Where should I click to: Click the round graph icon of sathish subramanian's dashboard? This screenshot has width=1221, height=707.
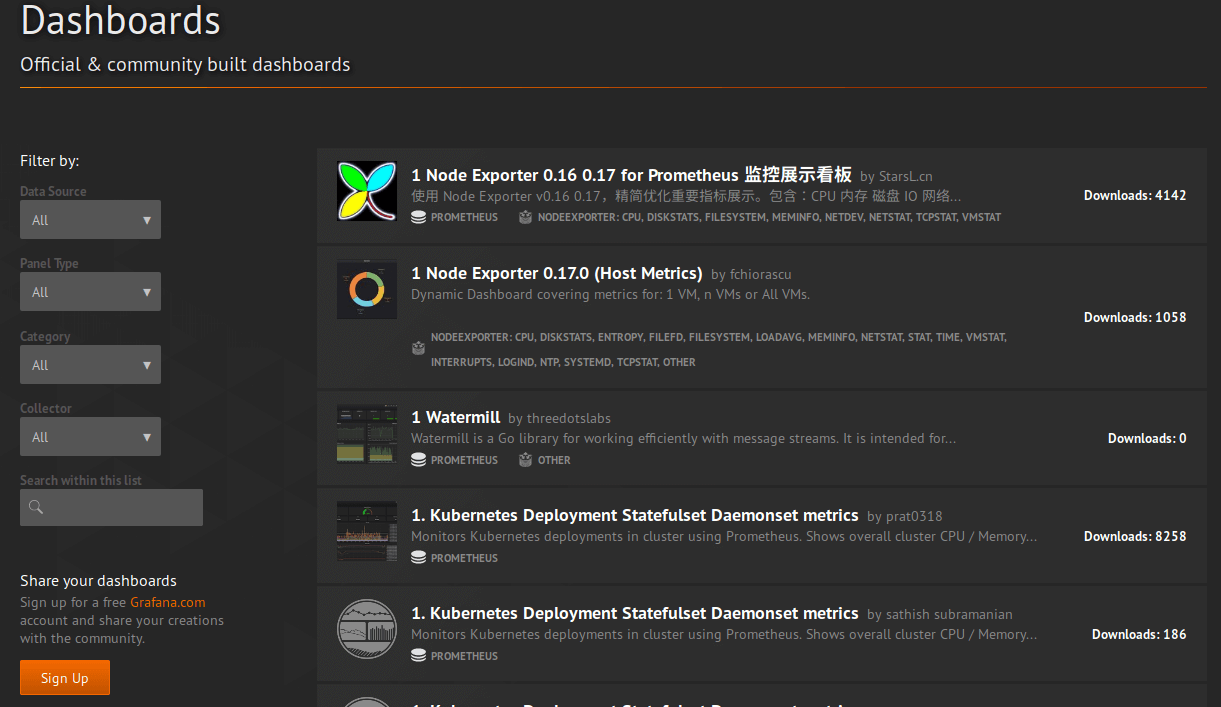click(367, 628)
